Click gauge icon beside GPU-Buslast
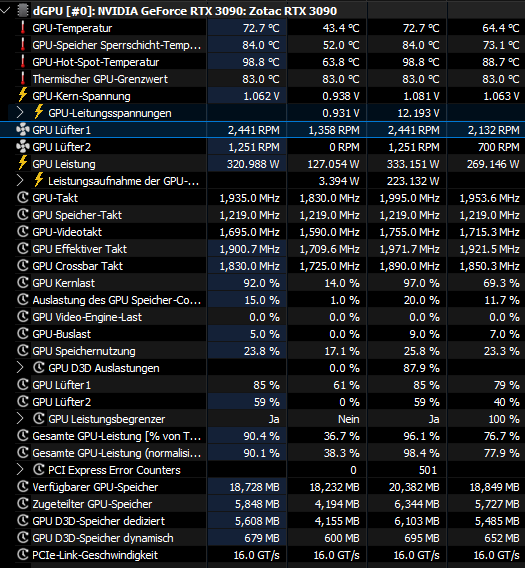 point(23,334)
